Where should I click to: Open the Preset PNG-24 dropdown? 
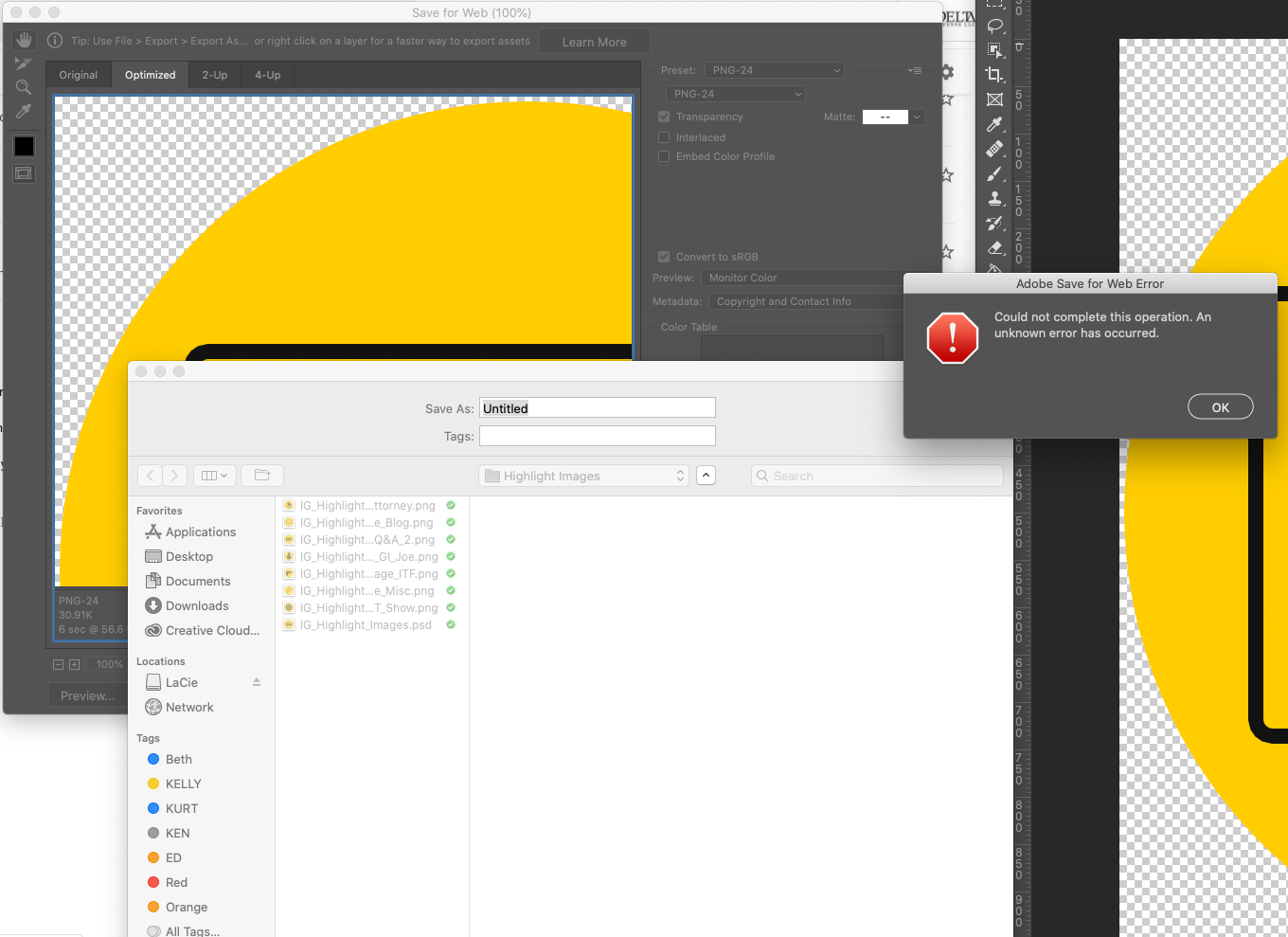pos(776,70)
